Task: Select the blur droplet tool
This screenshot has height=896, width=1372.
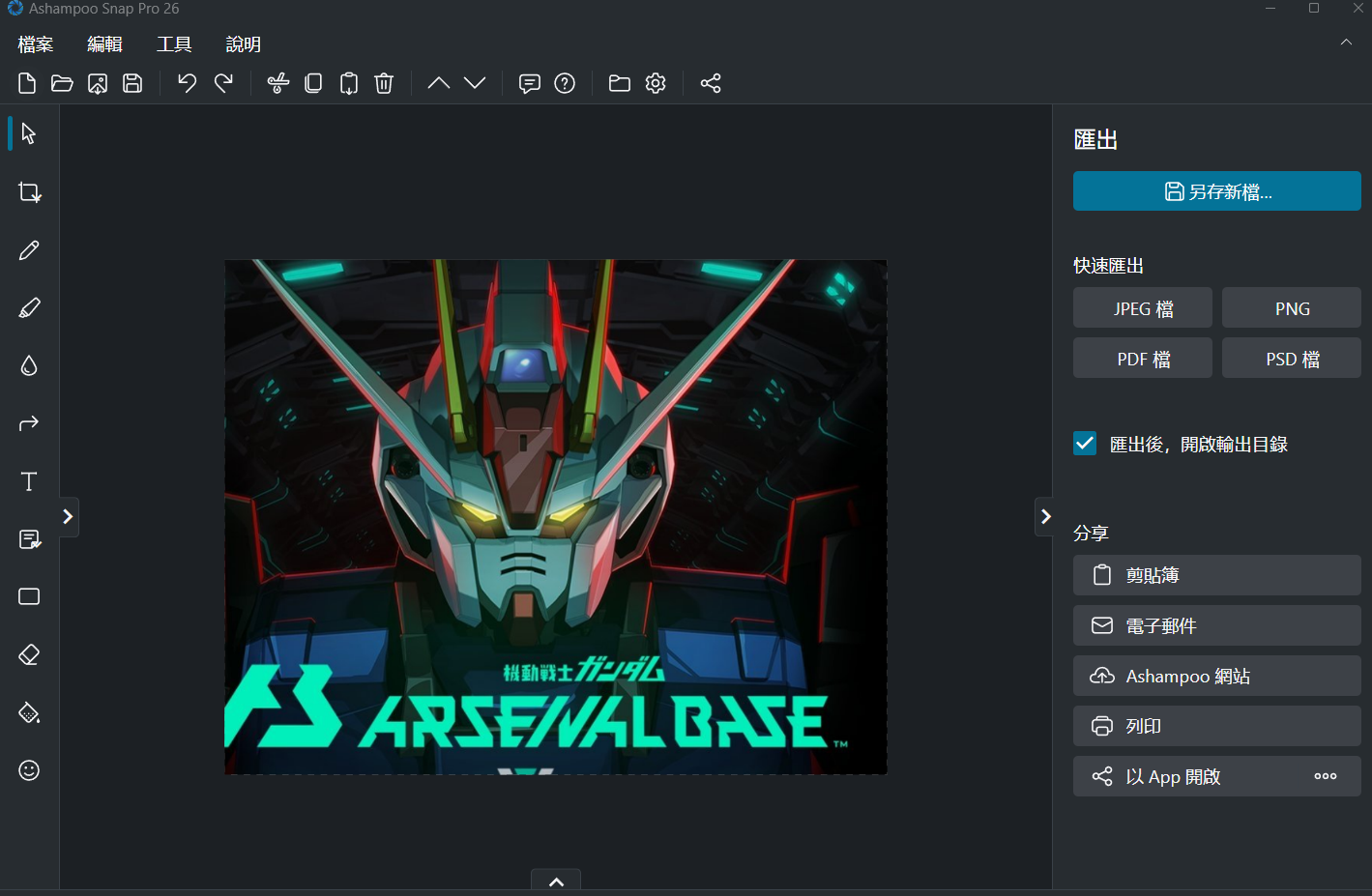Action: (29, 365)
